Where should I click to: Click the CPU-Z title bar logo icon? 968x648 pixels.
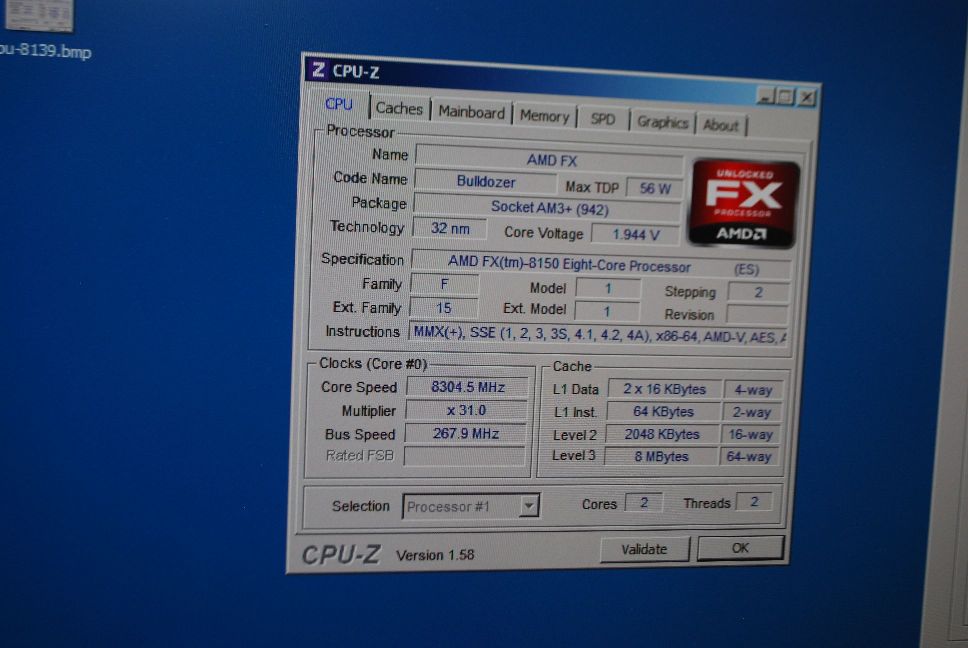click(x=318, y=70)
